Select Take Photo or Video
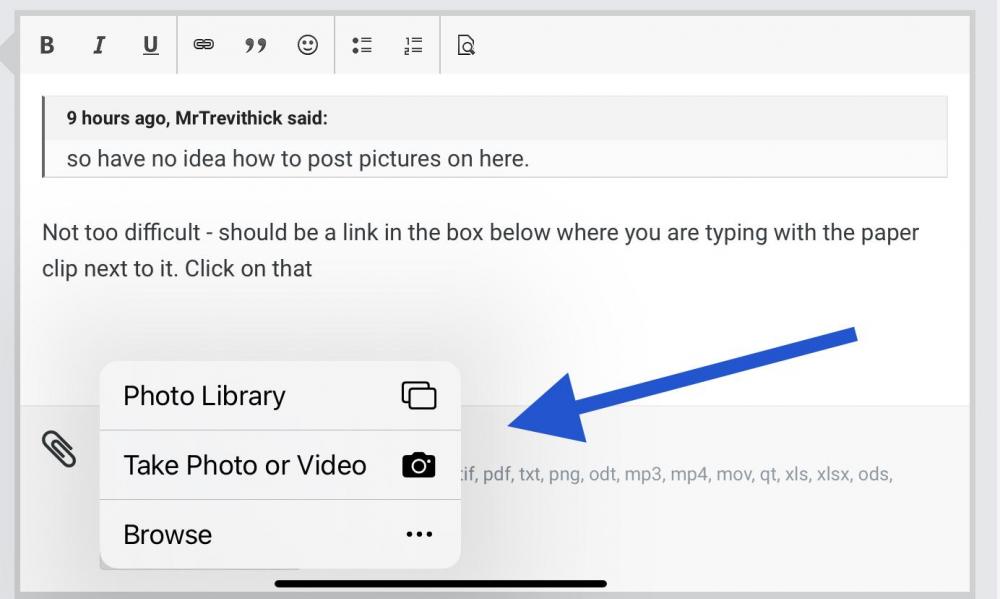 [x=281, y=465]
